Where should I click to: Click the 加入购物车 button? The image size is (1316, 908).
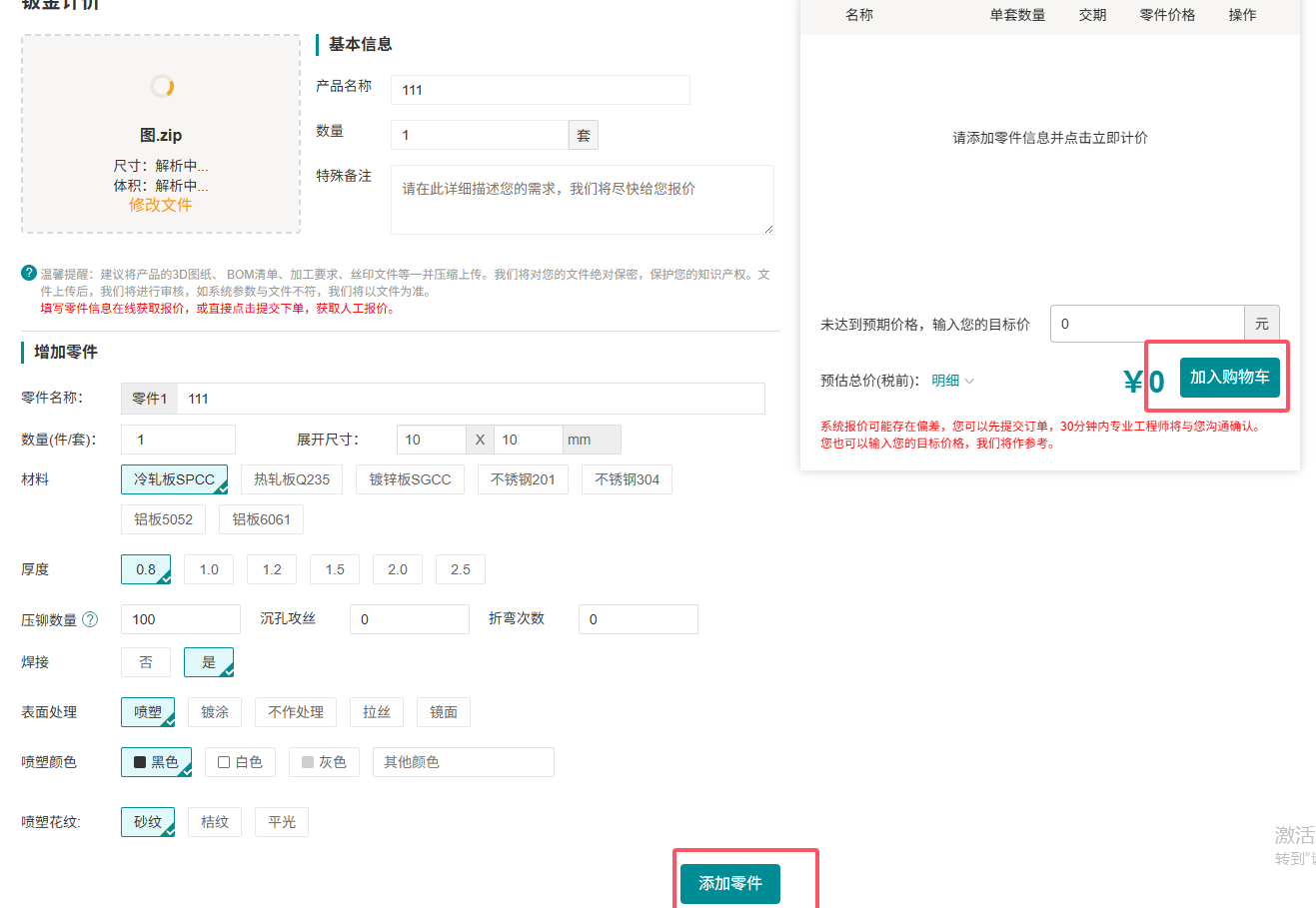click(x=1229, y=378)
